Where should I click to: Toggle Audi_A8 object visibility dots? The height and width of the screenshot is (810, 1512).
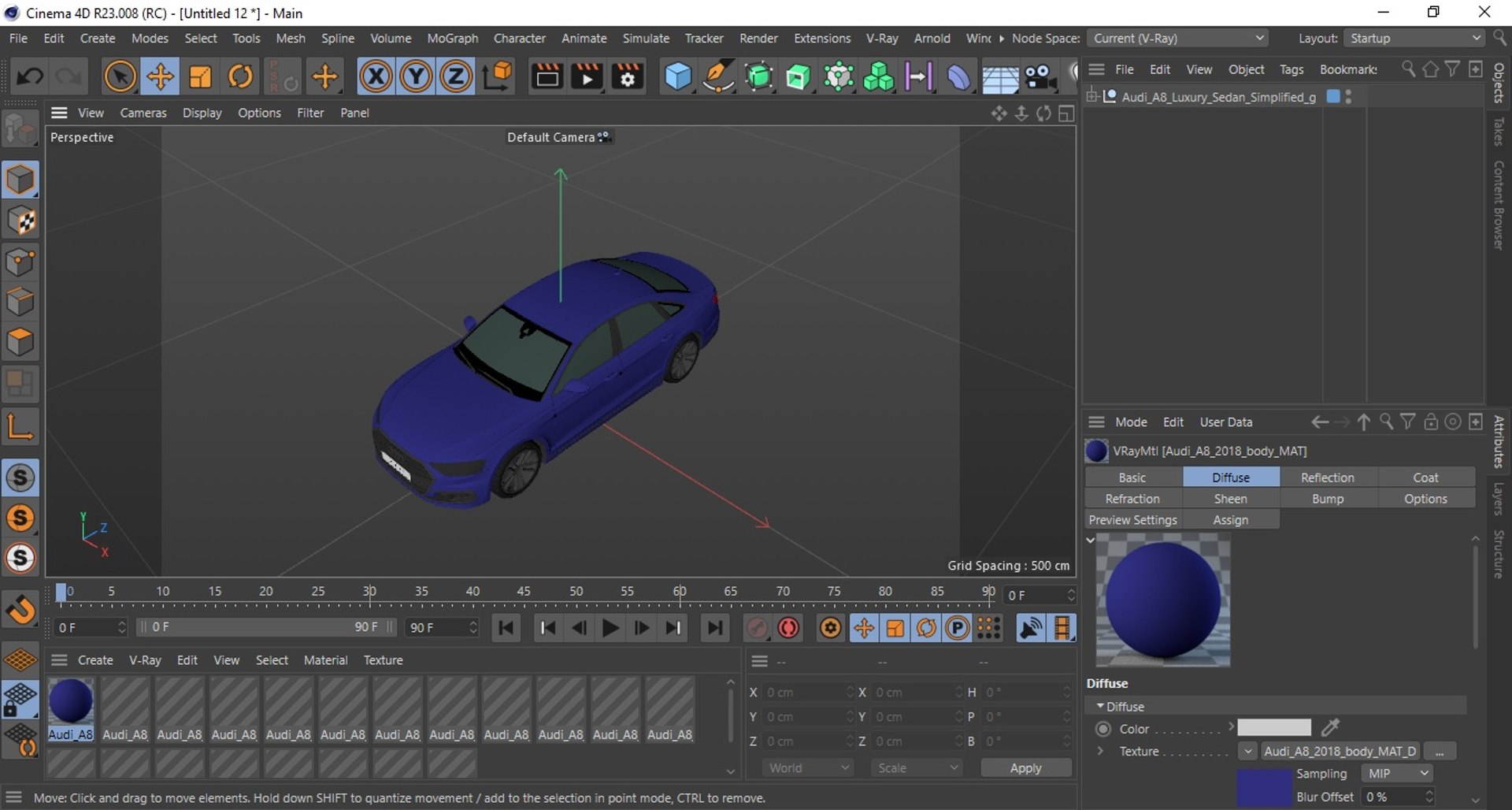point(1348,97)
